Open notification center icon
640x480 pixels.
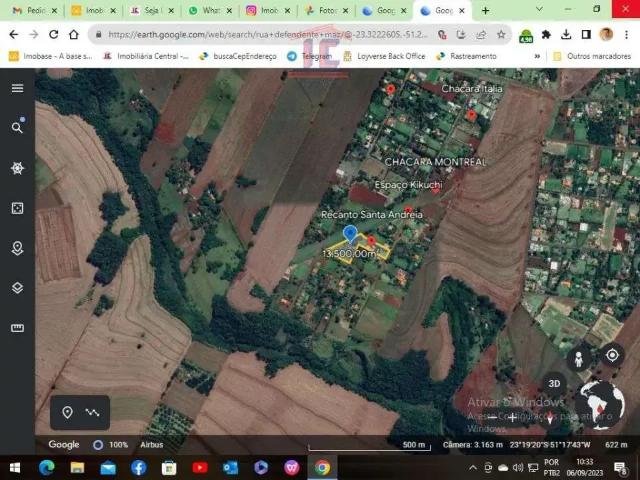[x=620, y=468]
